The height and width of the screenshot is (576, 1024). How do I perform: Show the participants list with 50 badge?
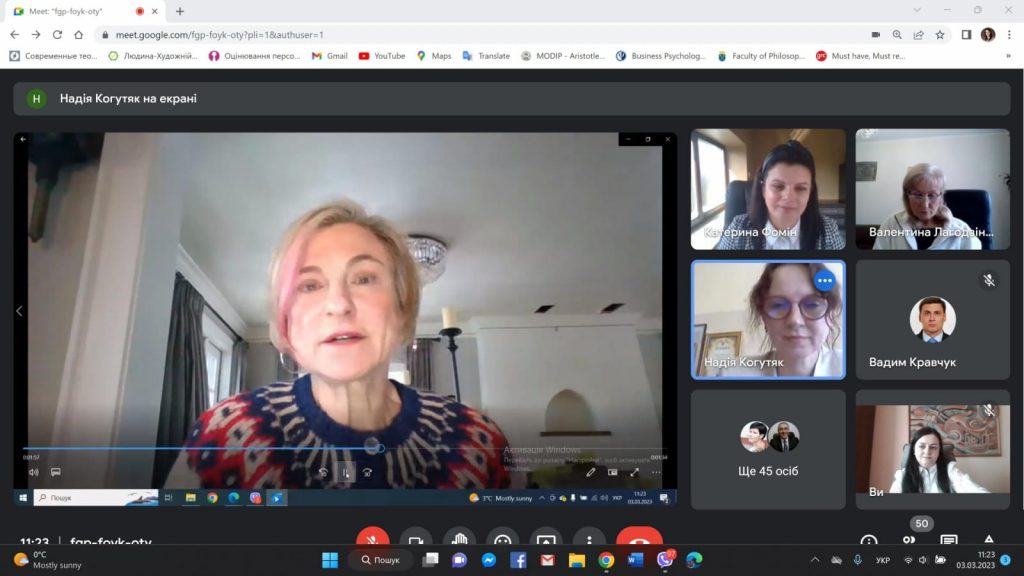[909, 539]
